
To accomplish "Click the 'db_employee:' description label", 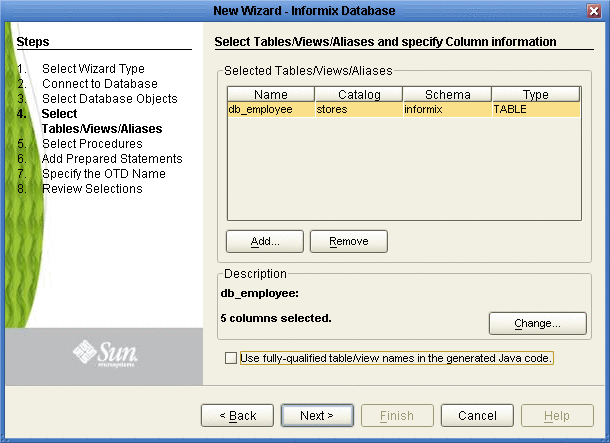I will [x=259, y=293].
